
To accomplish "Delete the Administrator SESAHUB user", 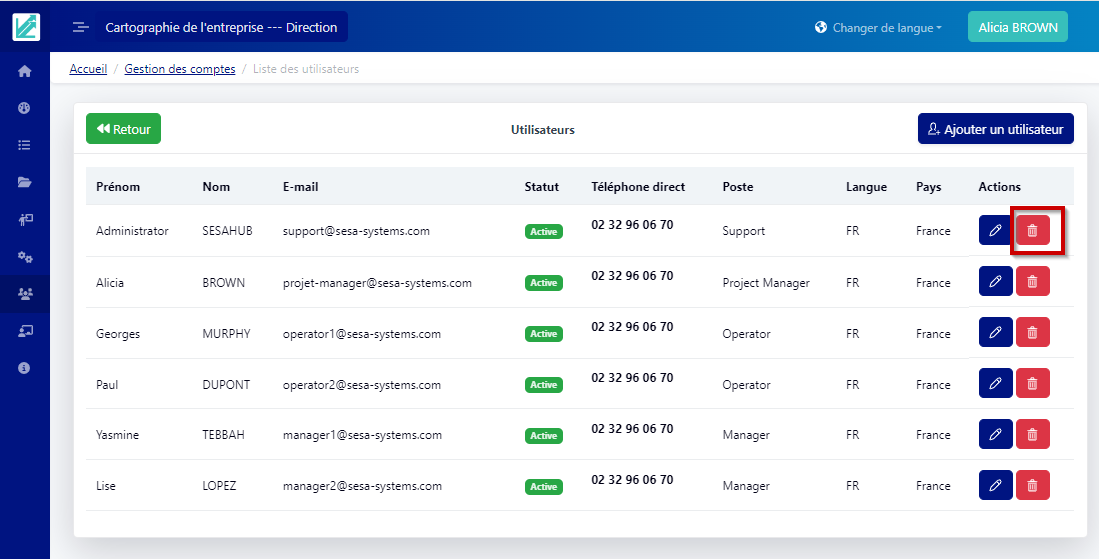I will point(1032,231).
